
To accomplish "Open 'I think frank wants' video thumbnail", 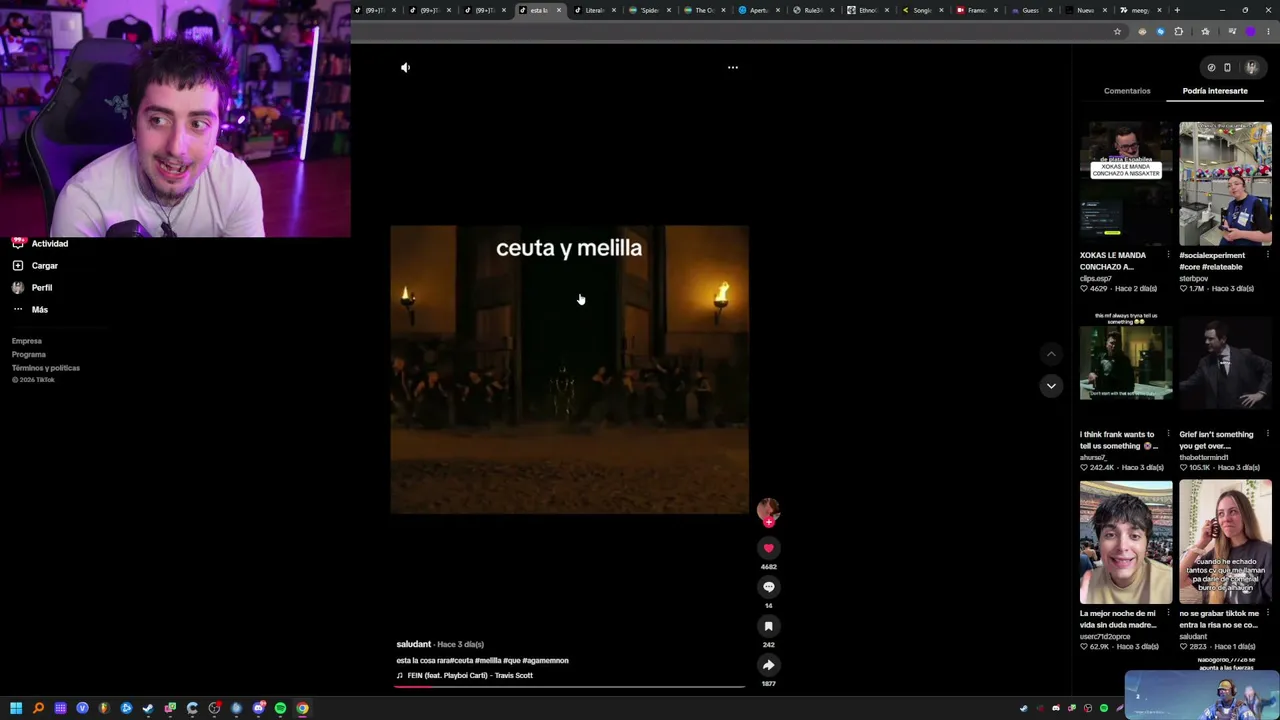I will point(1126,363).
